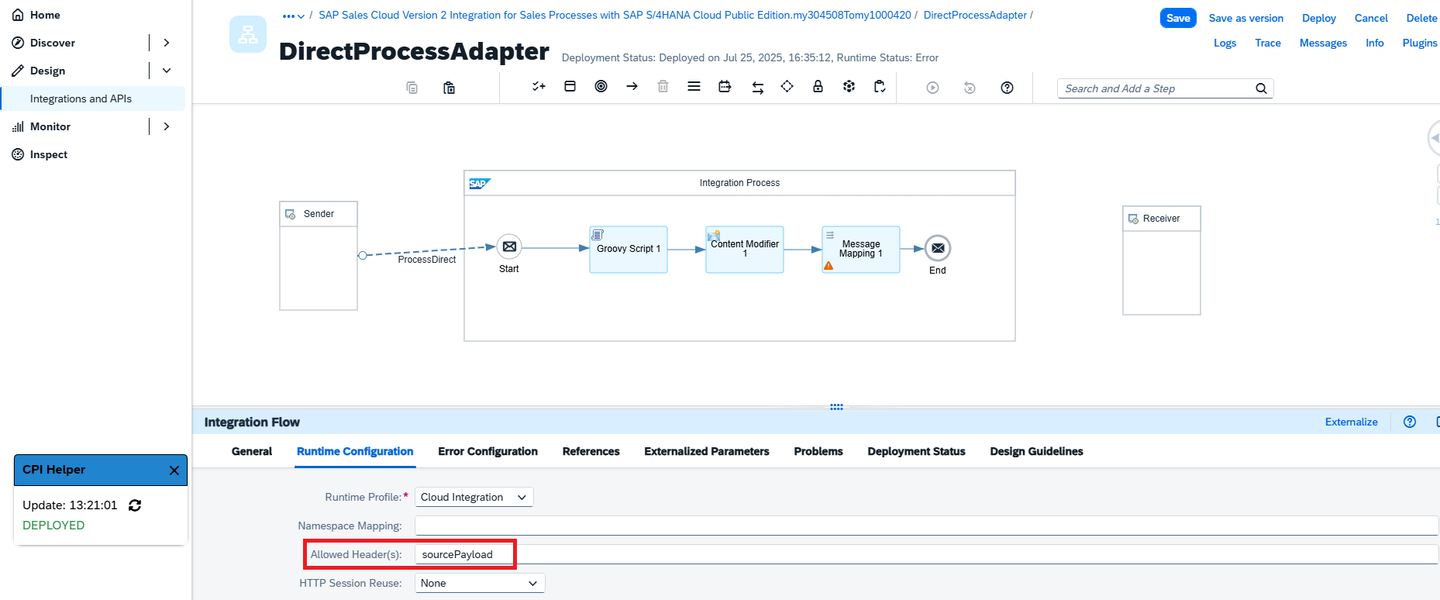Select the Runtime Configuration tab
The height and width of the screenshot is (600, 1440).
[x=355, y=452]
